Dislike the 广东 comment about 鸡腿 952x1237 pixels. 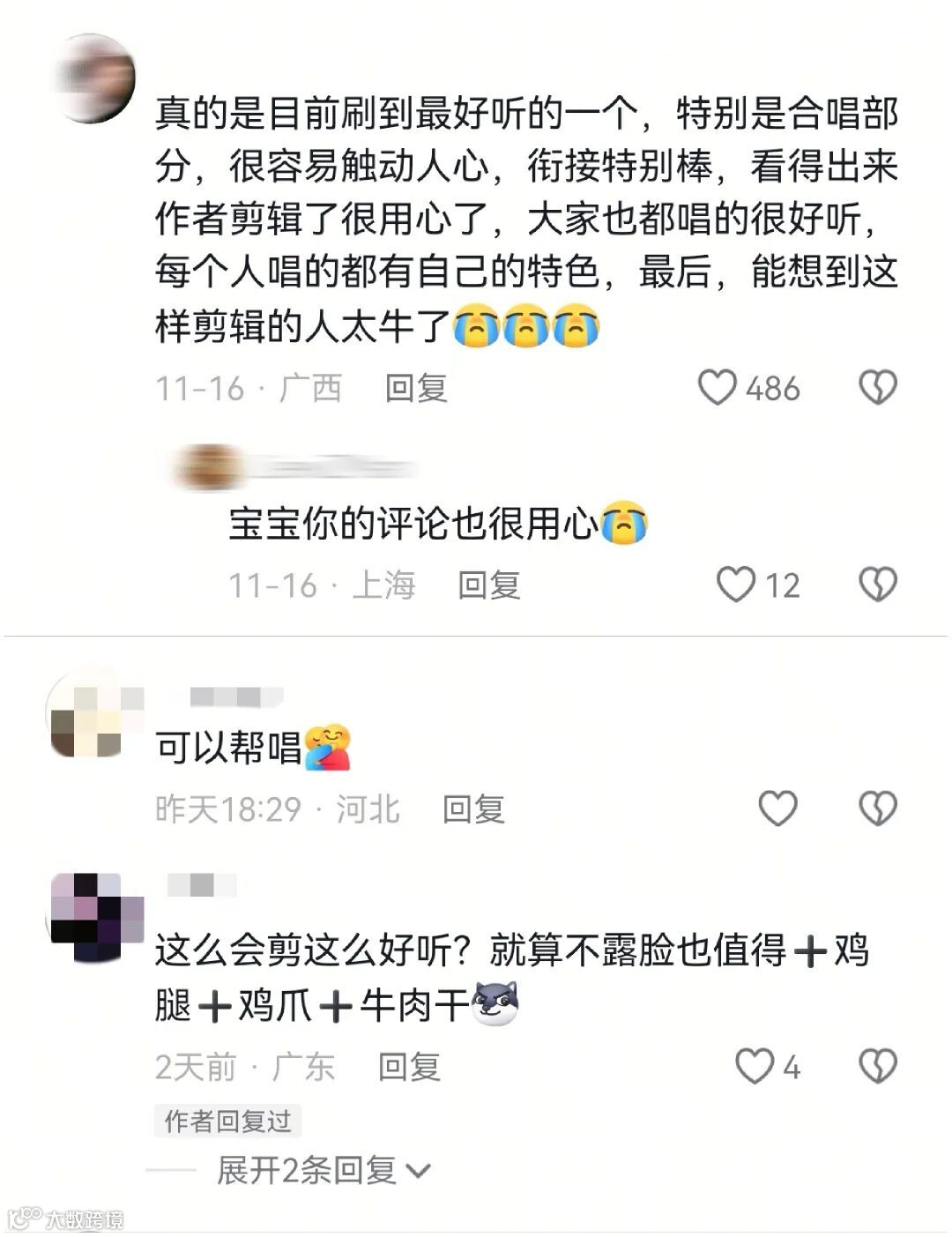coord(878,1067)
